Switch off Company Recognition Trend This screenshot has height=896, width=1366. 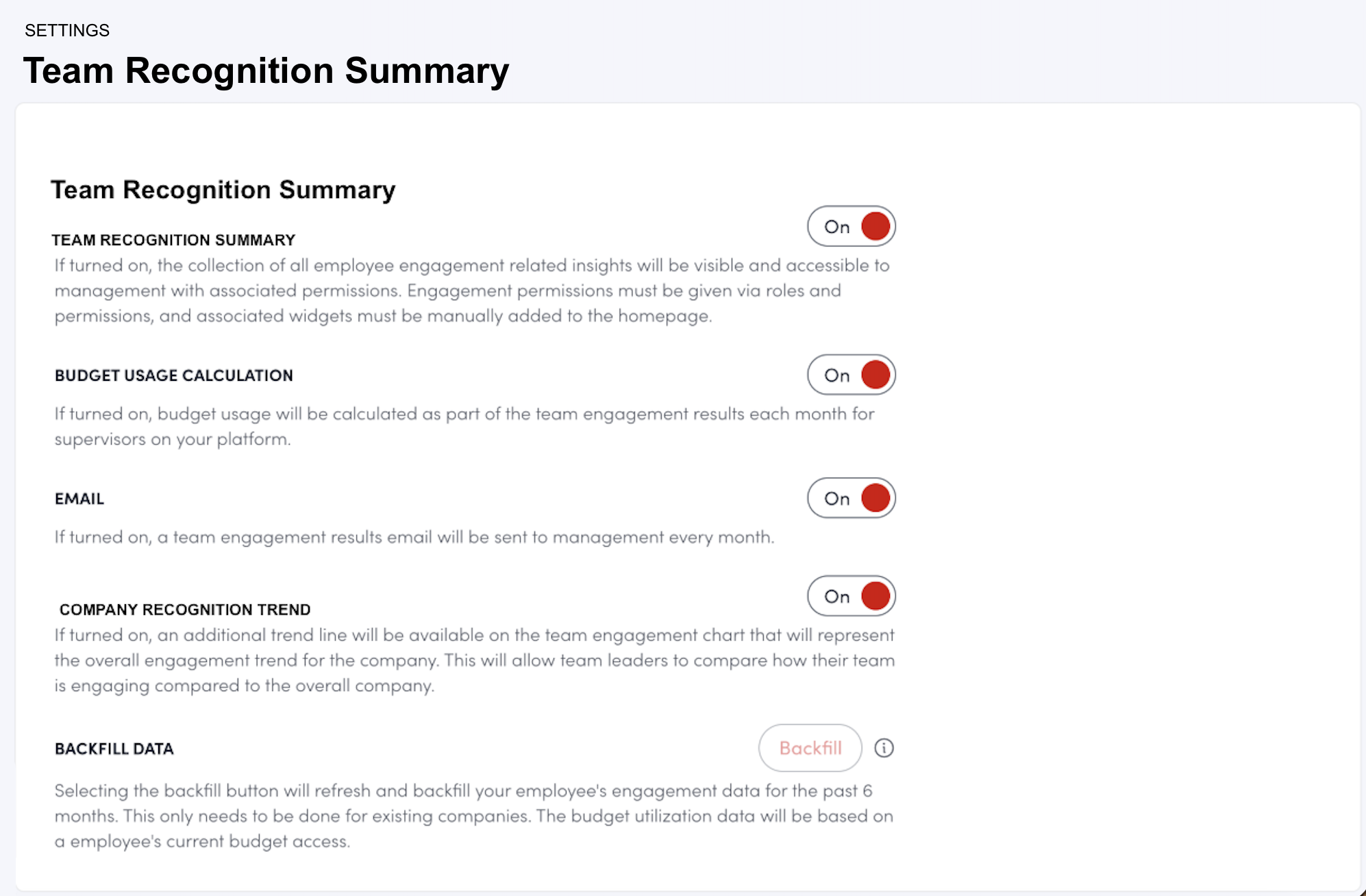tap(852, 597)
